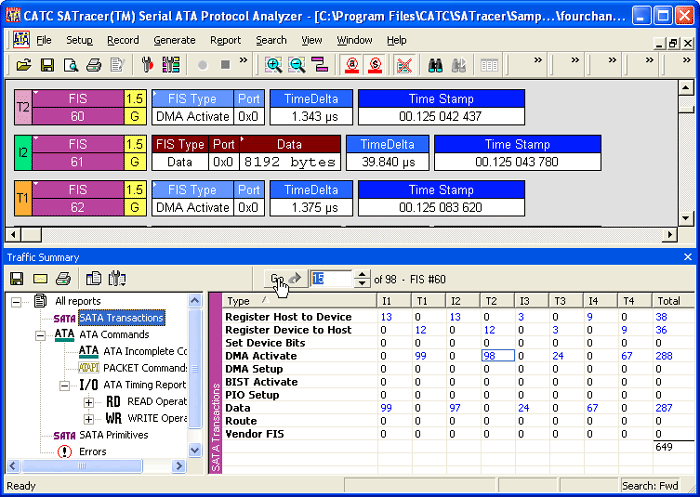The height and width of the screenshot is (497, 700).
Task: Open the Search menu
Action: coord(271,40)
